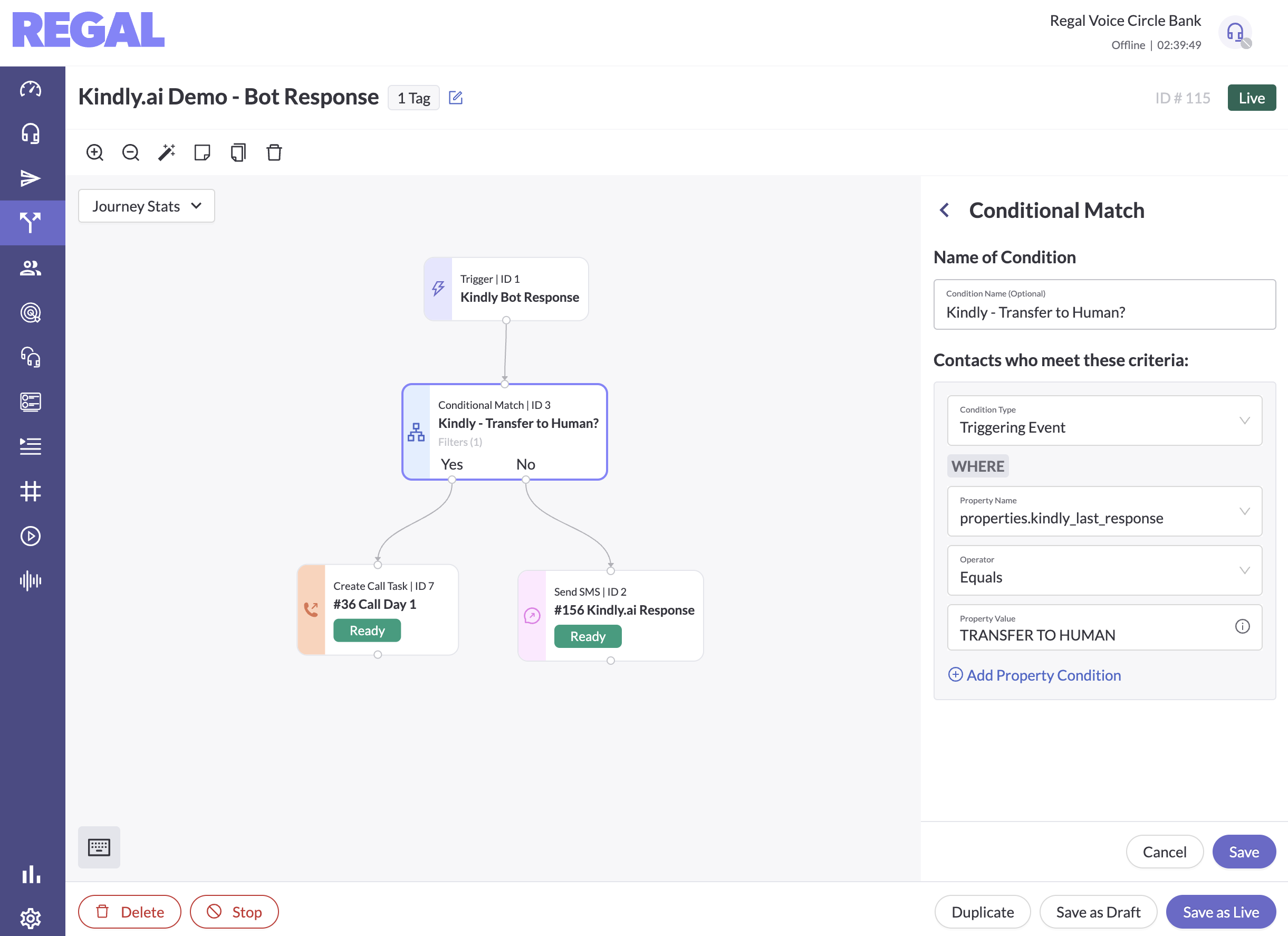Open the Operator dropdown

[x=1104, y=570]
